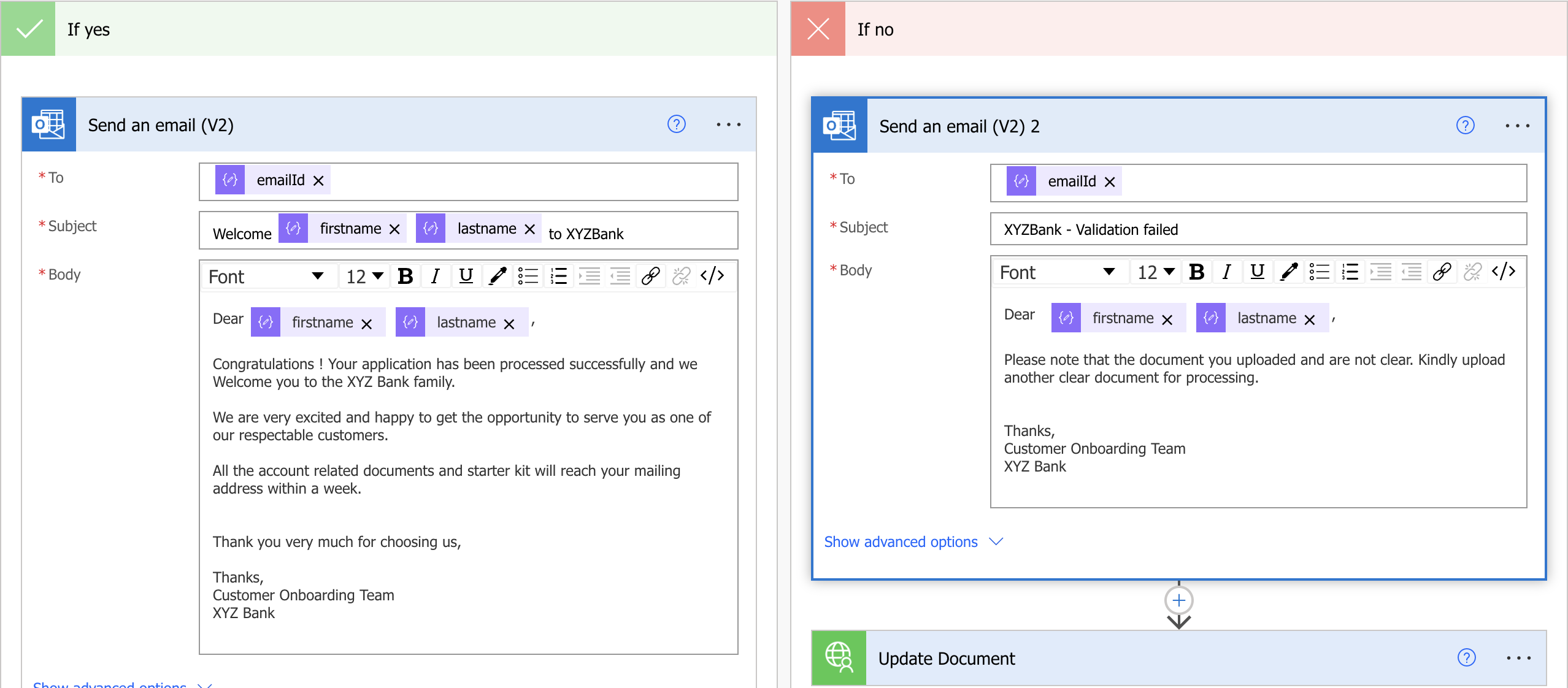Apply italic formatting in the If yes email
Screen dimensions: 1568x688
[436, 275]
